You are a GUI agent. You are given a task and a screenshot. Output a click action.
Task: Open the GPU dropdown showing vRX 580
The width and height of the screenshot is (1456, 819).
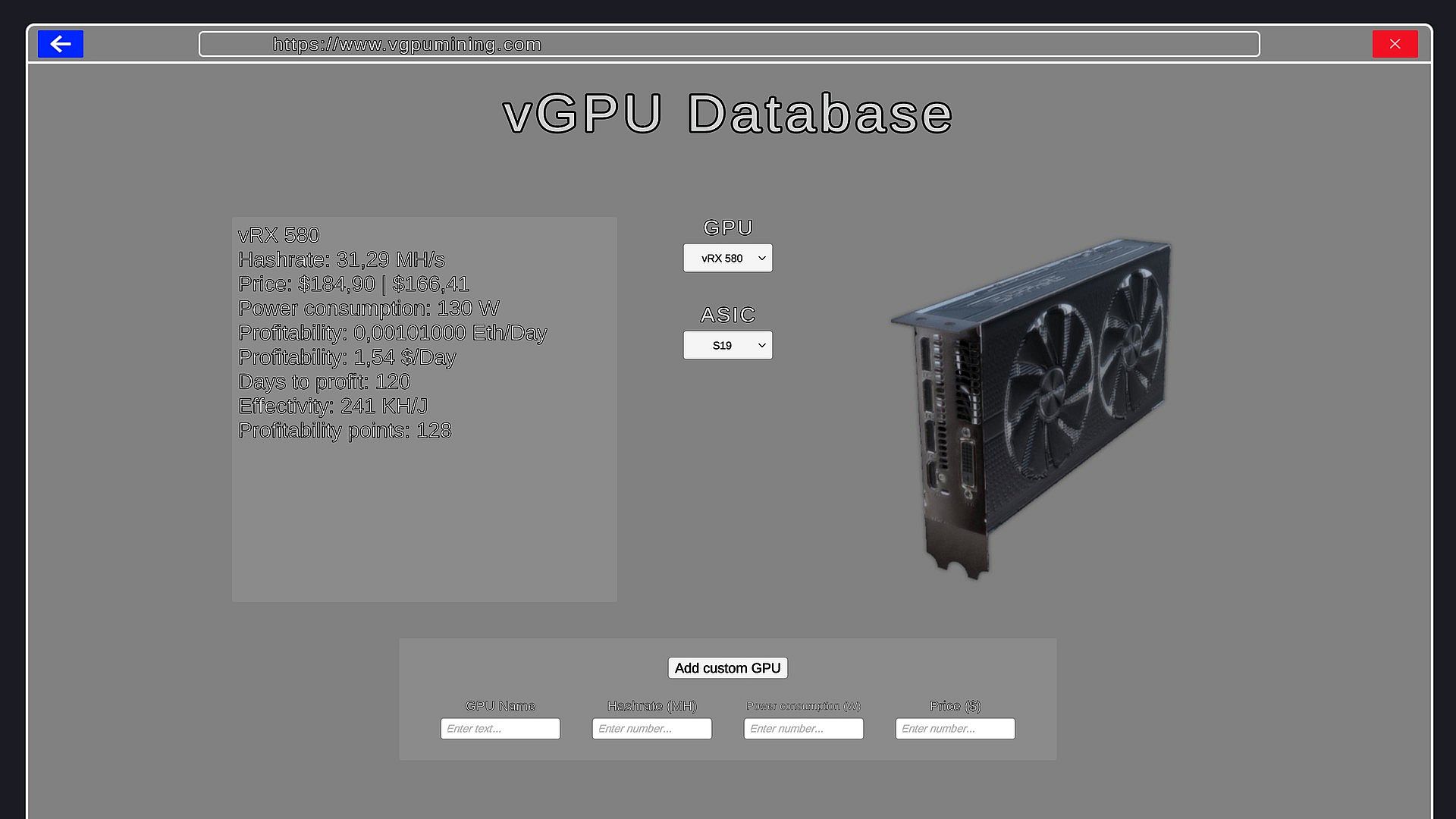coord(727,258)
